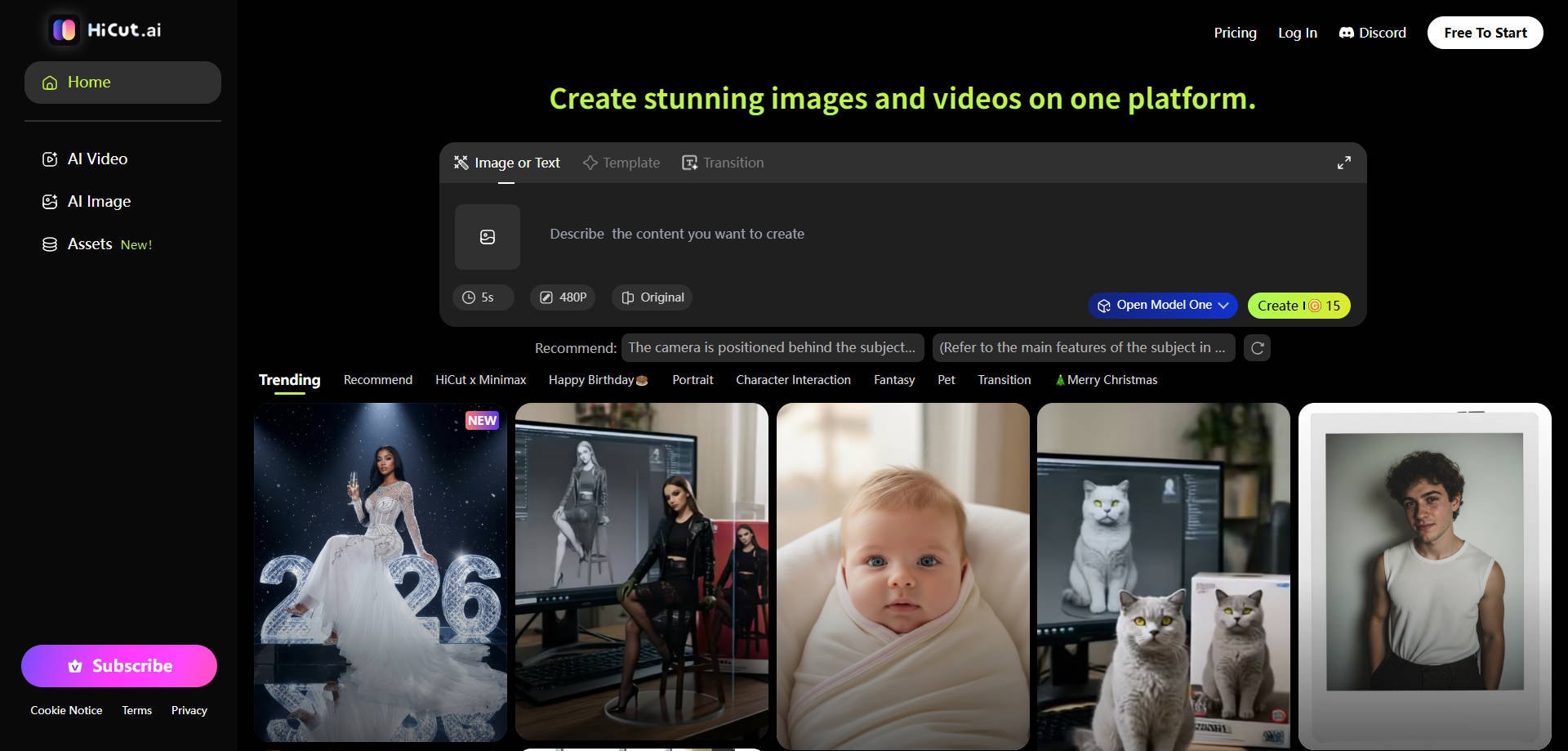The height and width of the screenshot is (751, 1568).
Task: Switch to the Template tab
Action: pos(621,163)
